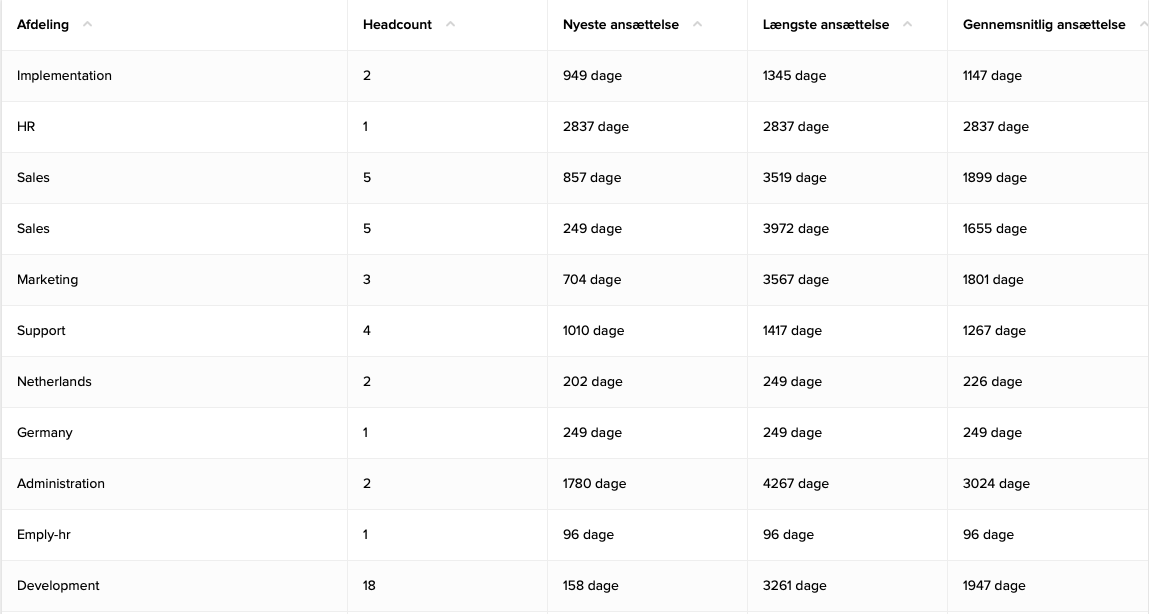This screenshot has width=1149, height=614.
Task: Click the Nyeste ansættelse header label
Action: (x=620, y=25)
